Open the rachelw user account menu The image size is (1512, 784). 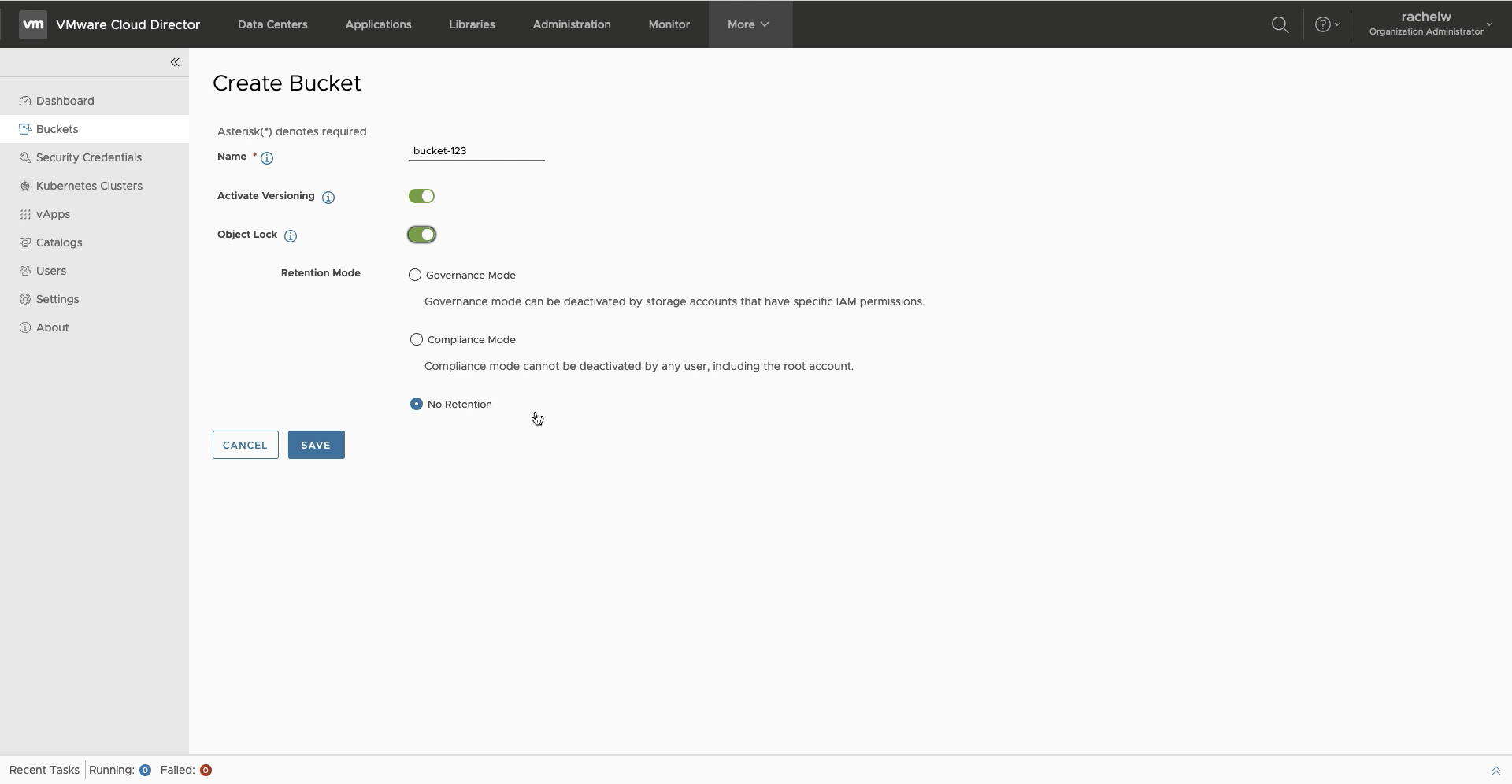pos(1431,24)
